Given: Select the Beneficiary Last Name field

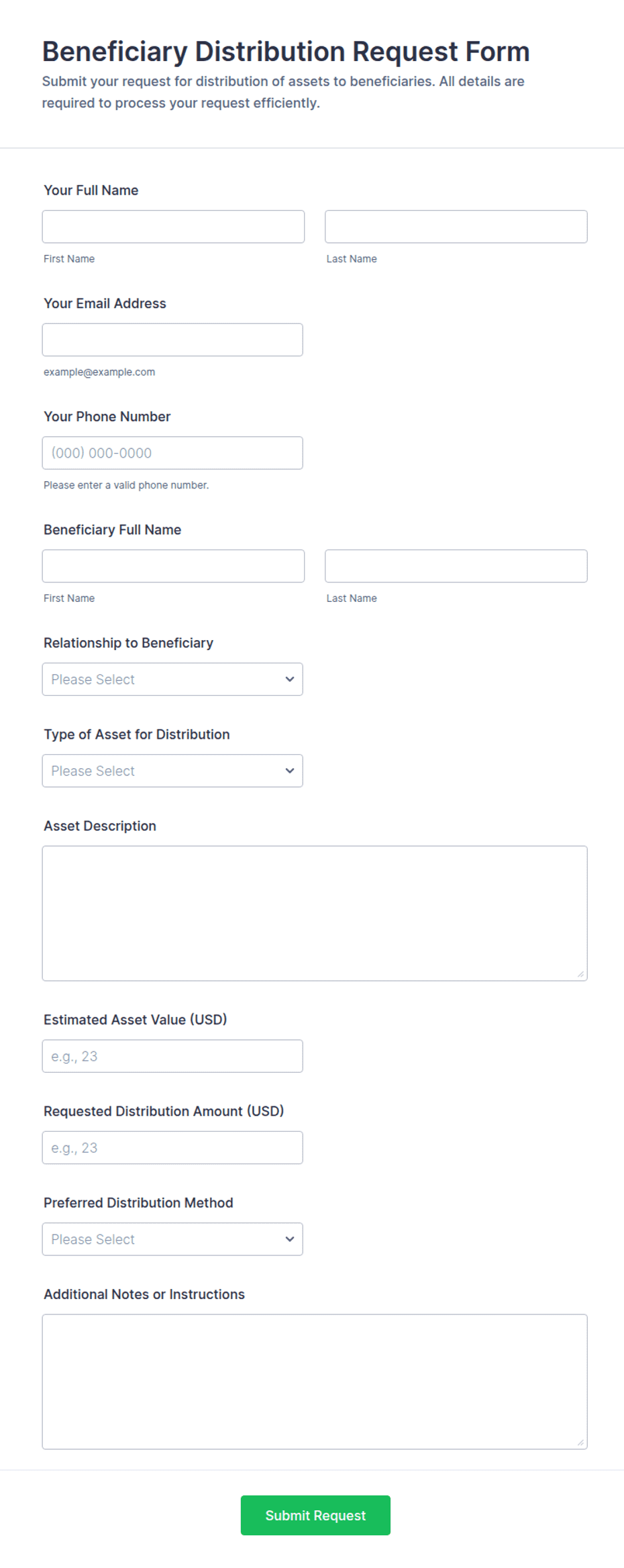Looking at the screenshot, I should (456, 566).
